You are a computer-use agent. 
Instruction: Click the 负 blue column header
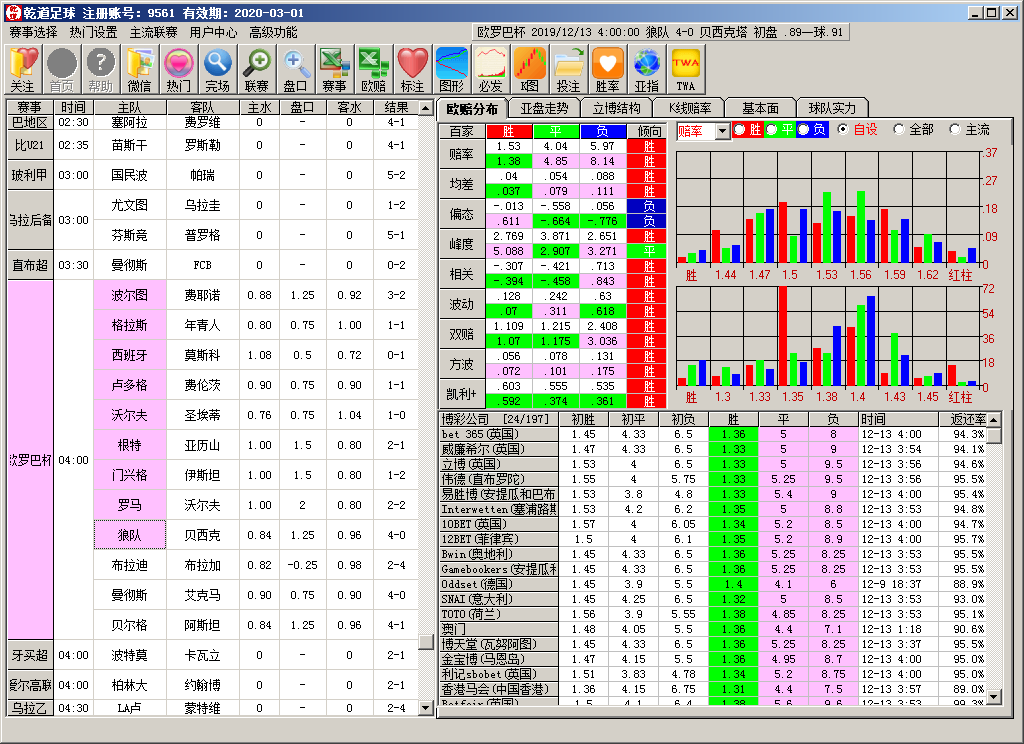click(602, 131)
